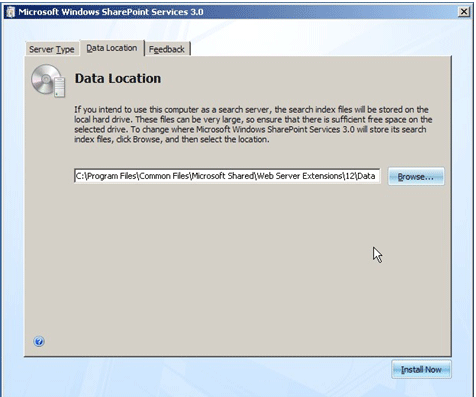Click the CD and server Data Location icon
This screenshot has width=476, height=397.
48,81
